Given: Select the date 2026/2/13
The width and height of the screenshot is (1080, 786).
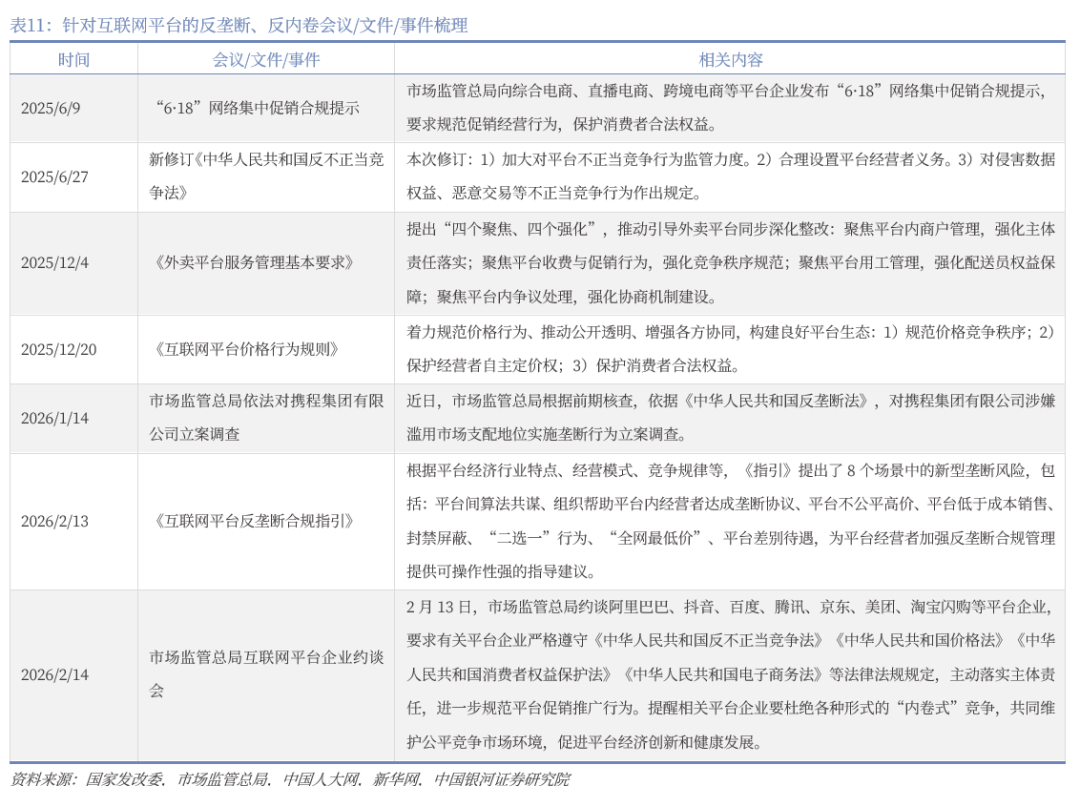Looking at the screenshot, I should pyautogui.click(x=54, y=521).
